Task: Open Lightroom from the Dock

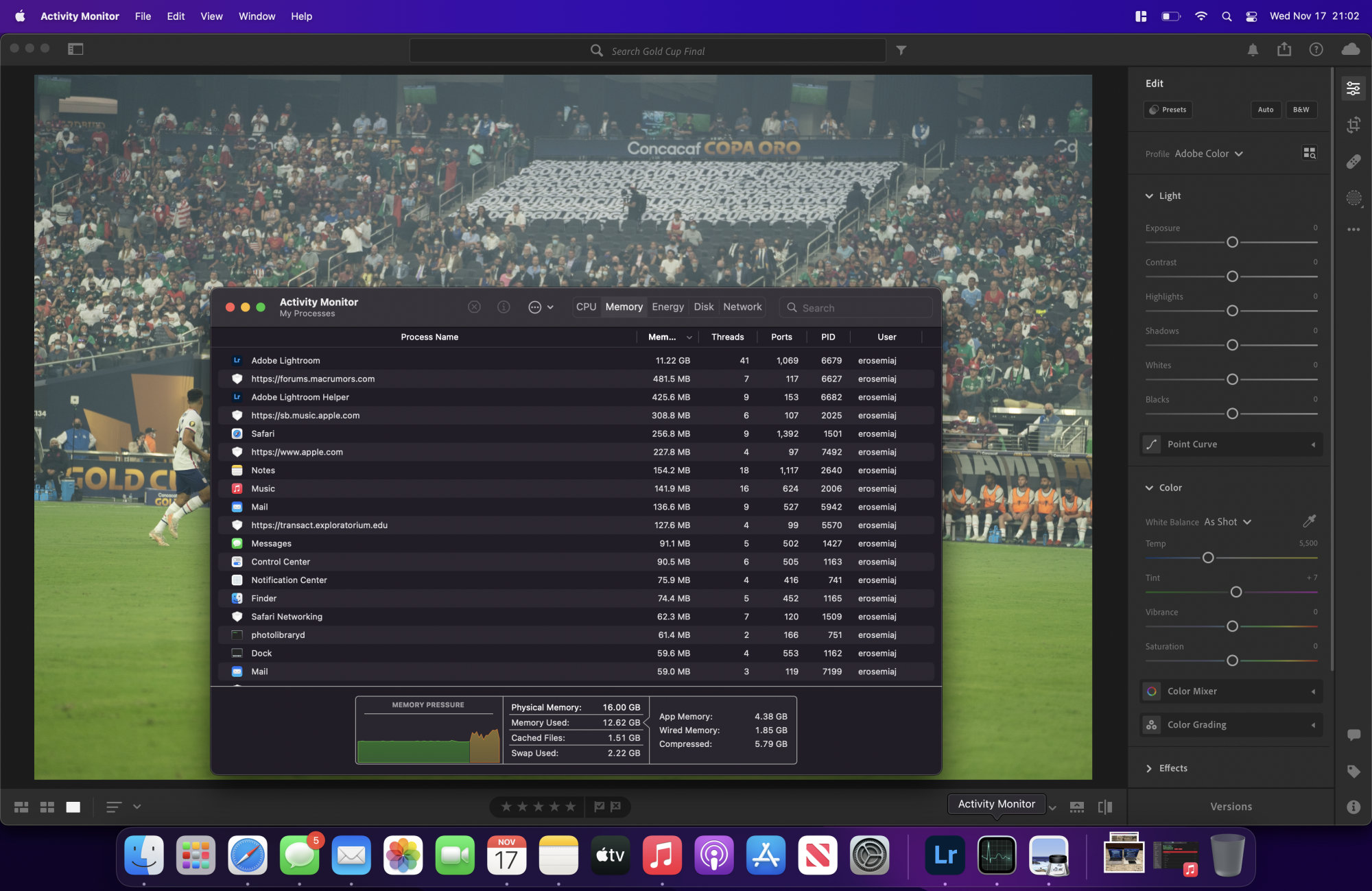Action: click(x=945, y=855)
